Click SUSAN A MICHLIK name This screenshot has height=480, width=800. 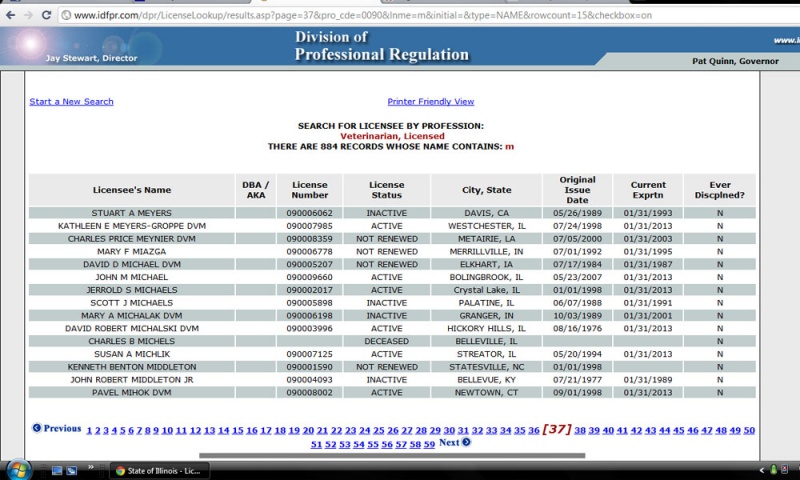pos(132,354)
